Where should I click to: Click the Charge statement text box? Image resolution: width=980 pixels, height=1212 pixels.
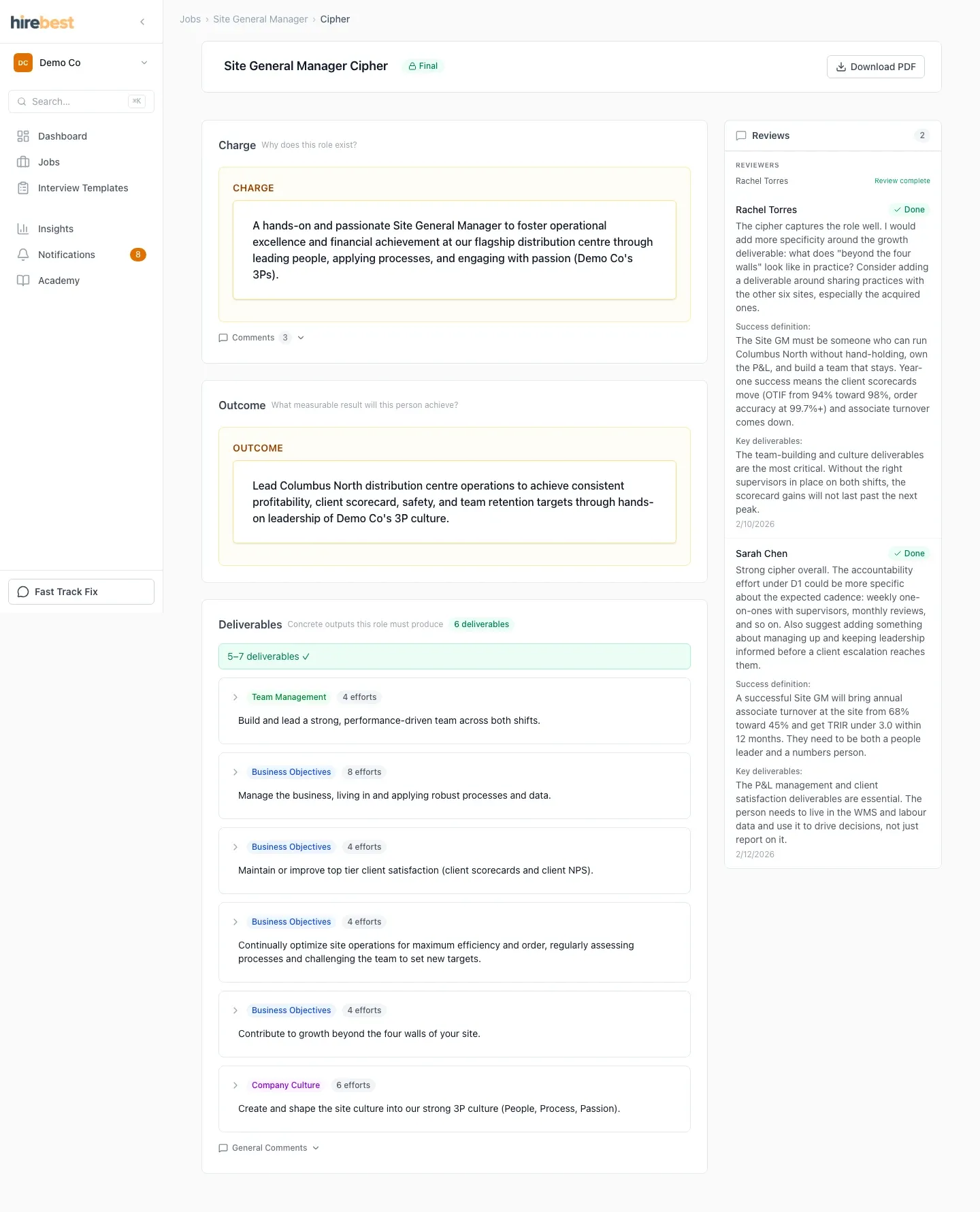[x=455, y=250]
